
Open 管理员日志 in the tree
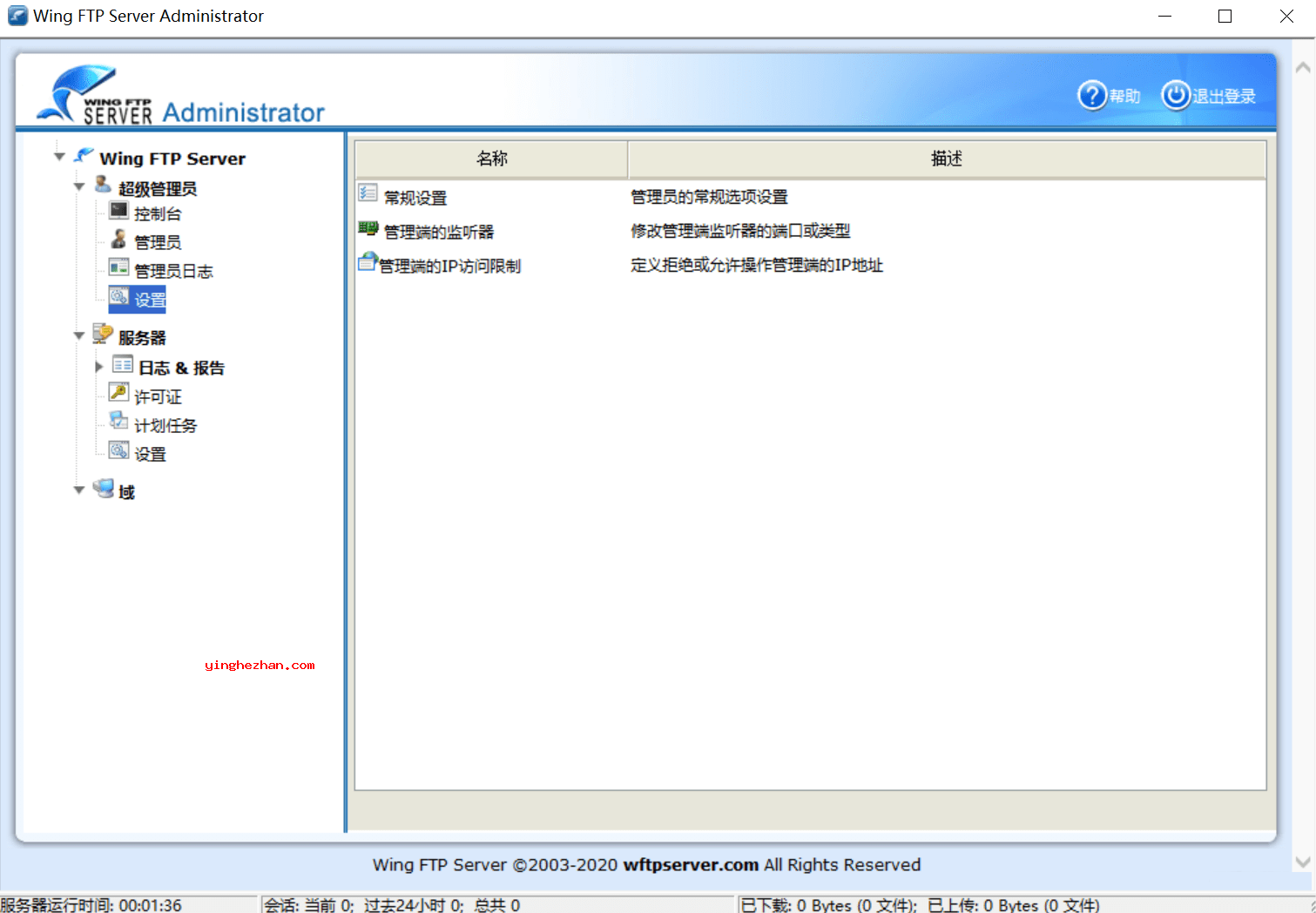click(x=173, y=271)
